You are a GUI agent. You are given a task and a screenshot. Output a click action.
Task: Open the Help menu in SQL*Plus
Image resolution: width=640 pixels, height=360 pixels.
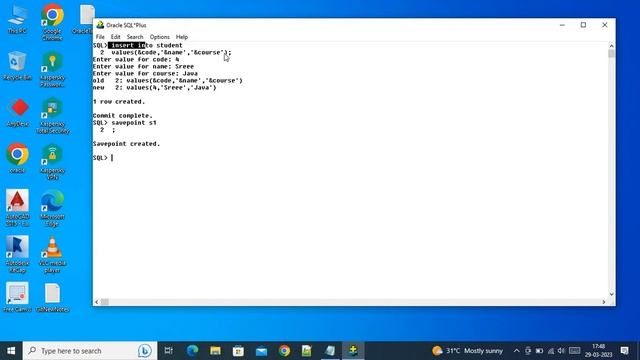182,37
